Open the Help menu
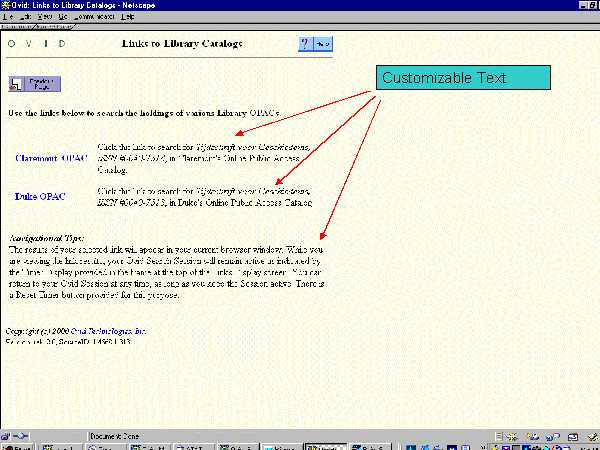 tap(127, 17)
